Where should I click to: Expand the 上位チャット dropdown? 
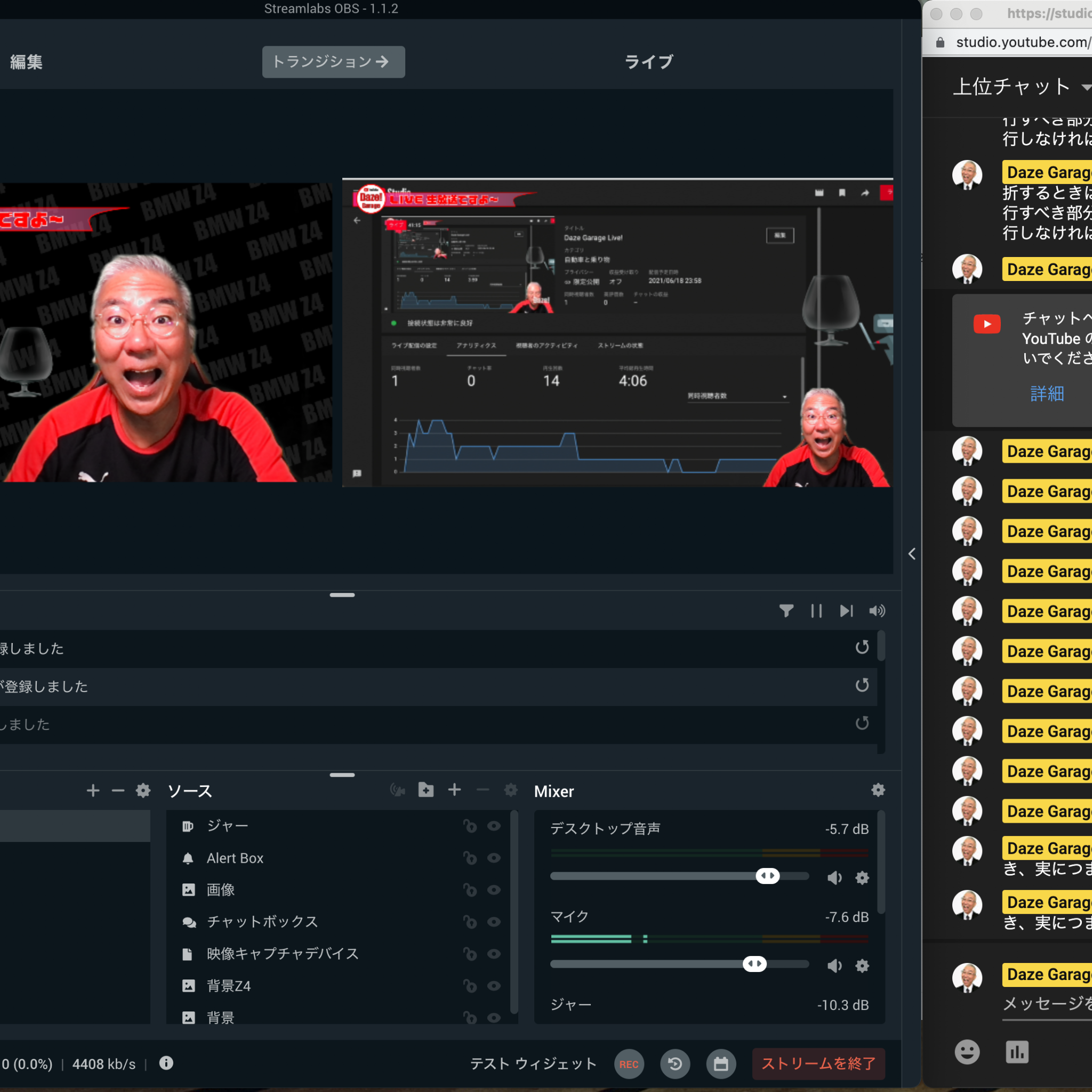(1085, 87)
